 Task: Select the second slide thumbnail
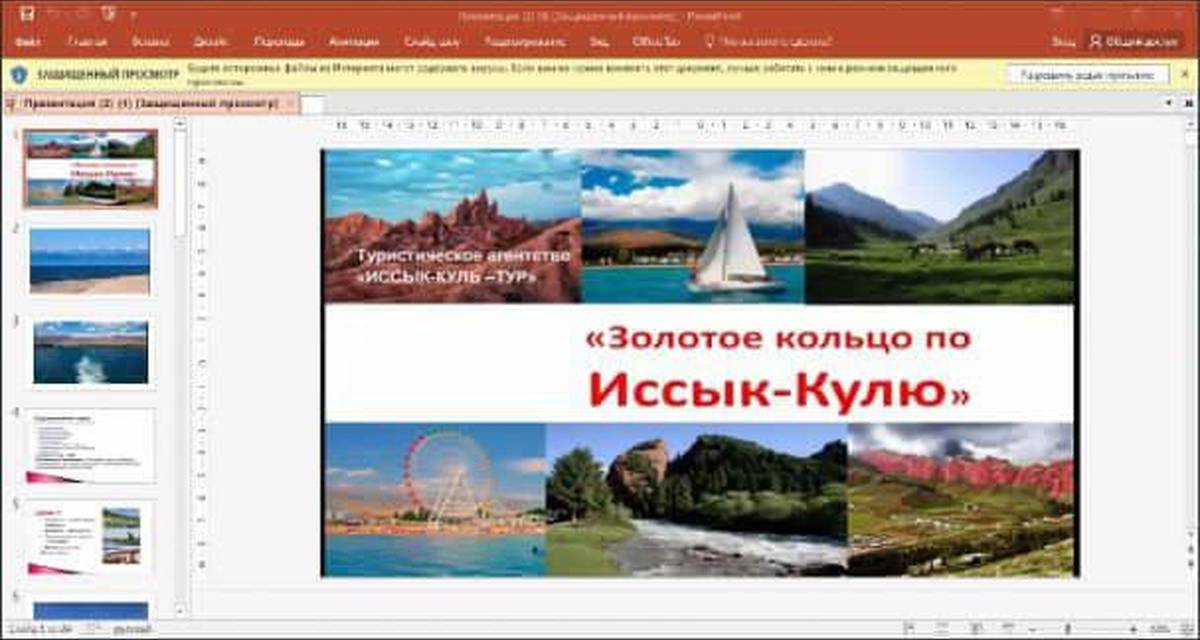click(x=90, y=260)
